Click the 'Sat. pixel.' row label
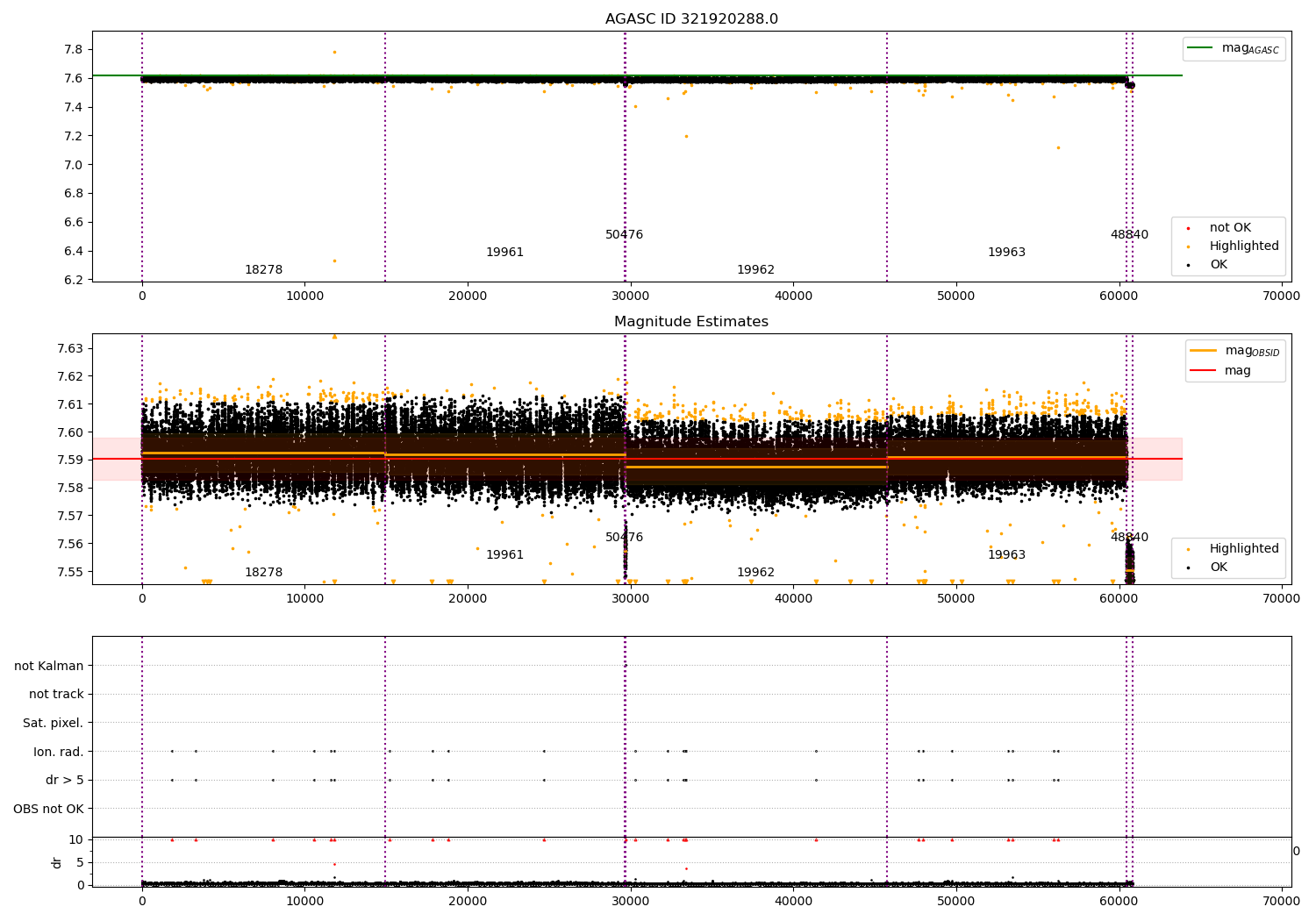Image resolution: width=1316 pixels, height=921 pixels. pos(54,724)
